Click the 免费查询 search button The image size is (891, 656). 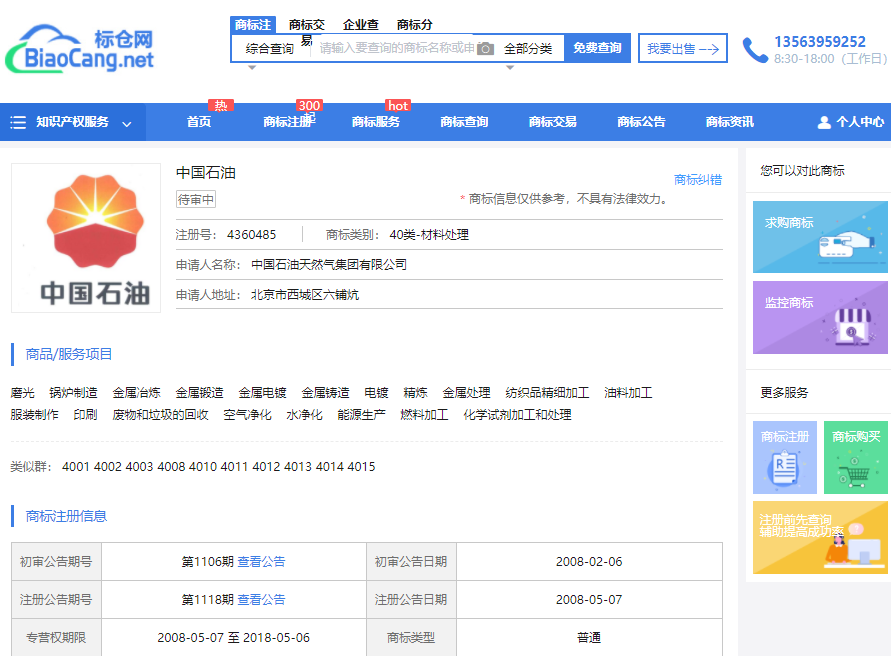597,48
